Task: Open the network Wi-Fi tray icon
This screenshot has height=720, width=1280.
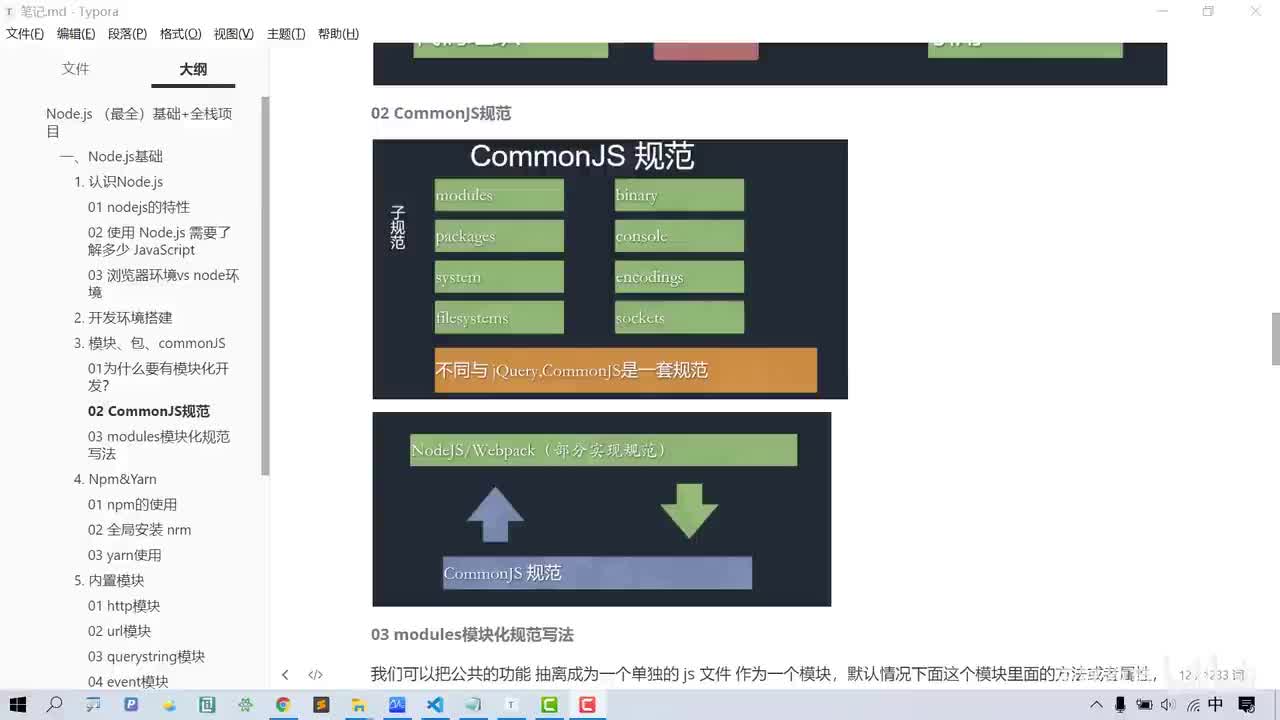Action: point(1193,705)
